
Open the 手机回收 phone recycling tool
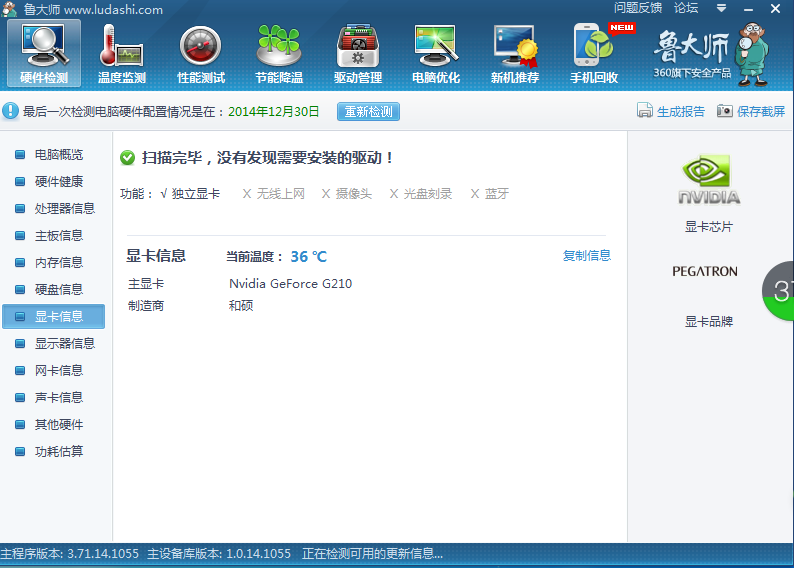[x=593, y=54]
